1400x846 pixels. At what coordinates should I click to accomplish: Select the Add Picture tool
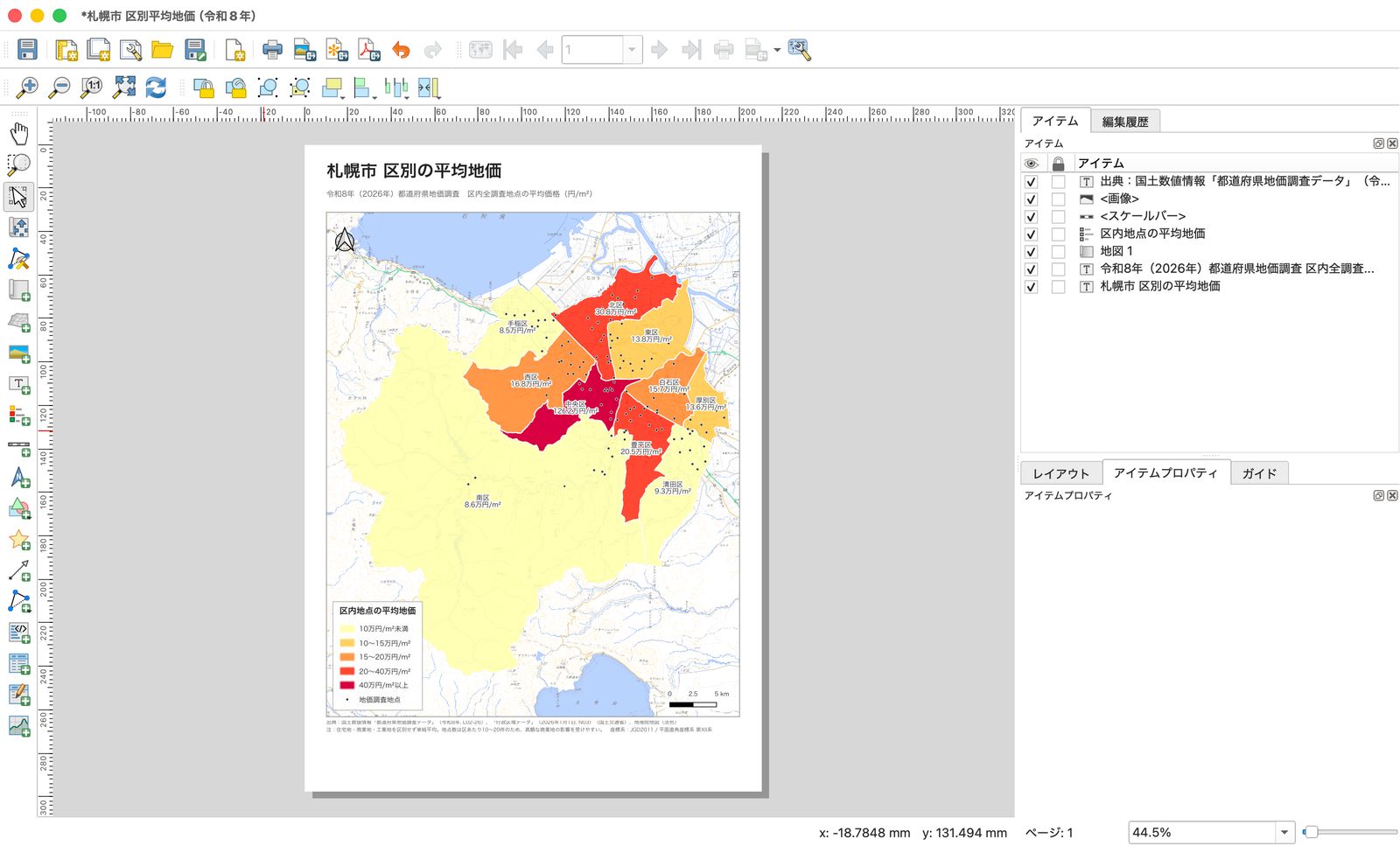pos(19,353)
